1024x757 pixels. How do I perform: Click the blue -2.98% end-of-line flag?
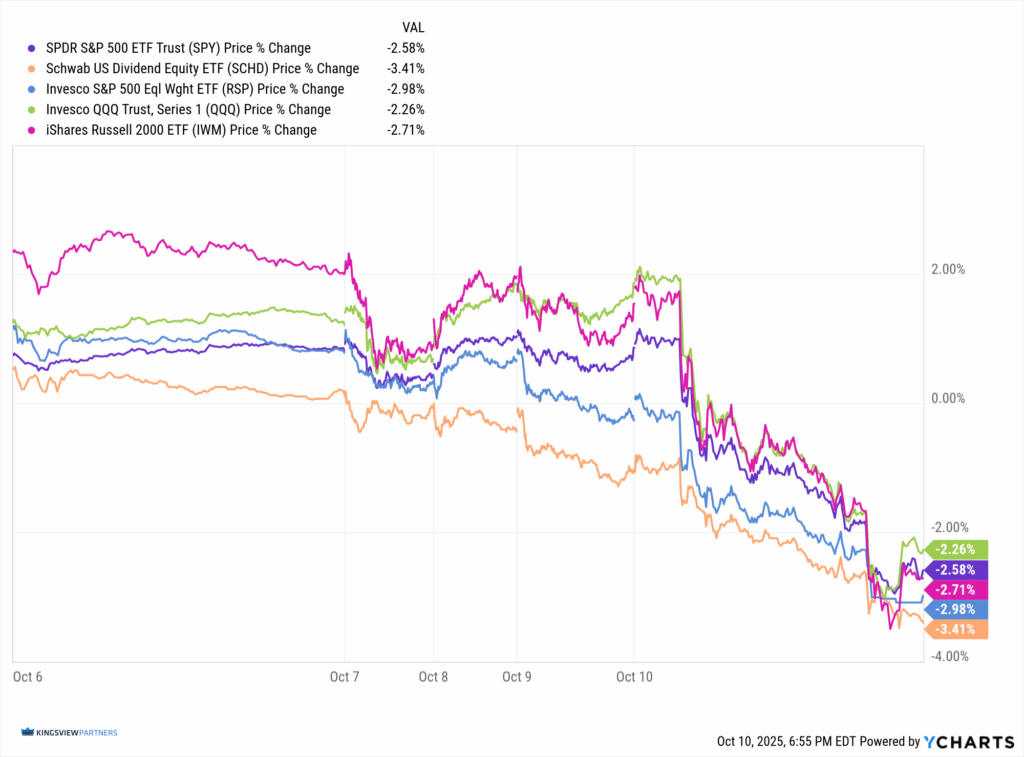point(959,609)
